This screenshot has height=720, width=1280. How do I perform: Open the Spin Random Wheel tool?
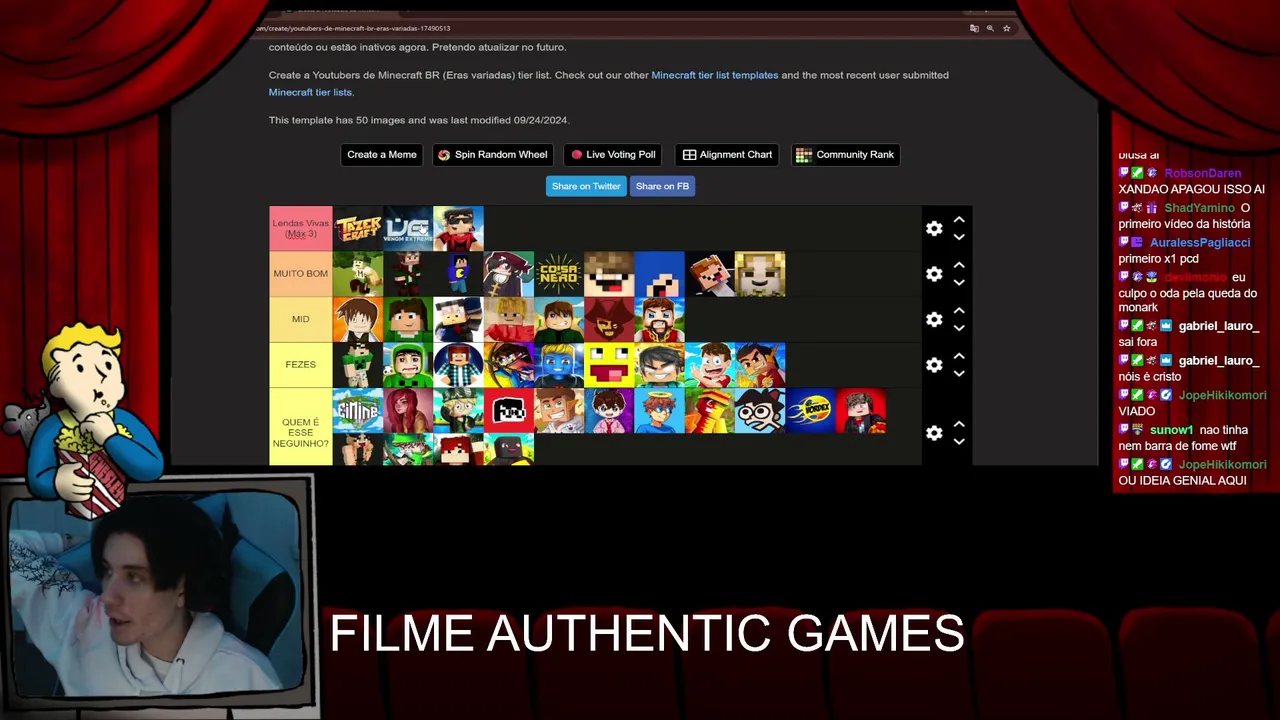click(x=493, y=155)
